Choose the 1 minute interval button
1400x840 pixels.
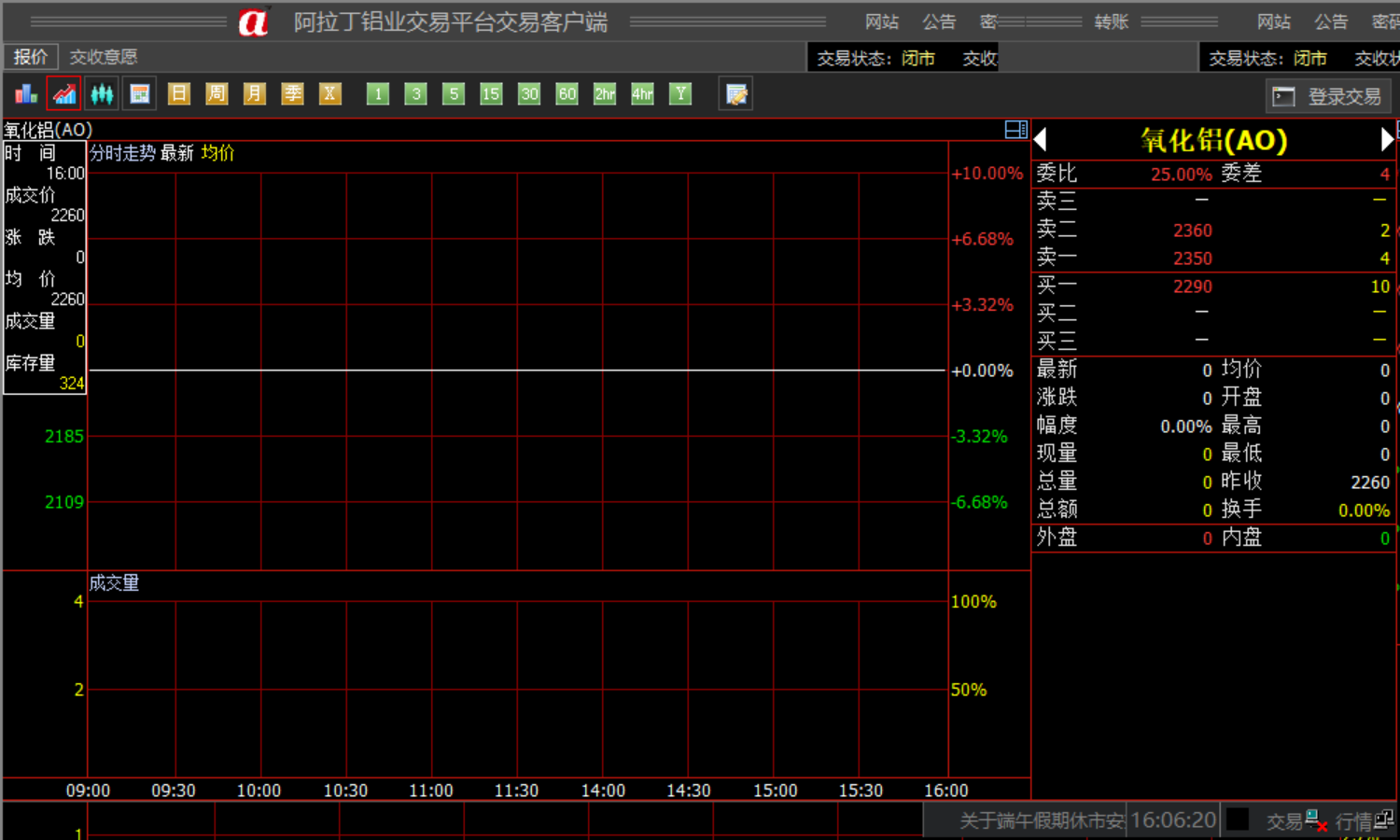(x=378, y=94)
